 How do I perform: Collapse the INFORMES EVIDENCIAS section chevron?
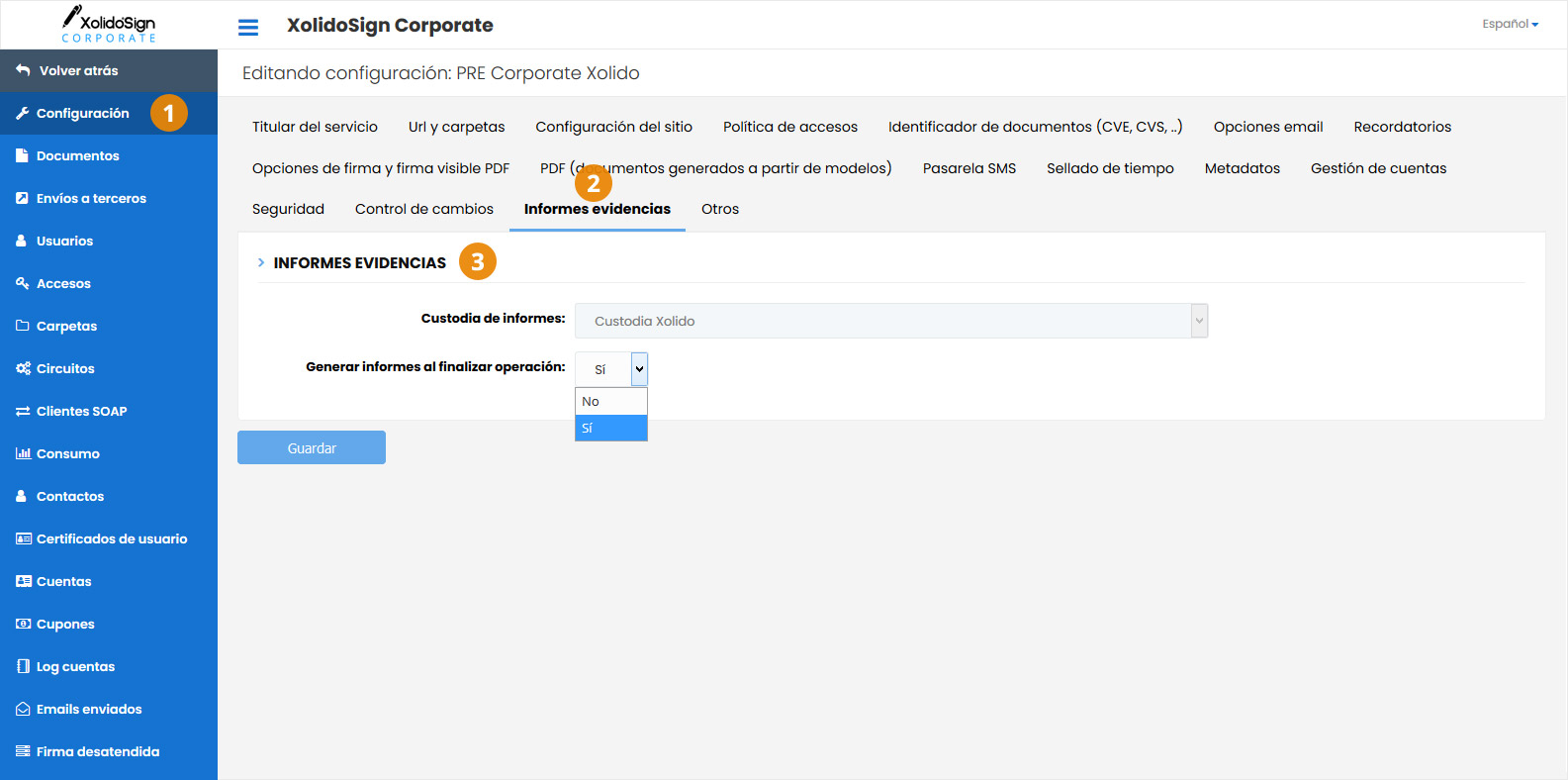[261, 262]
